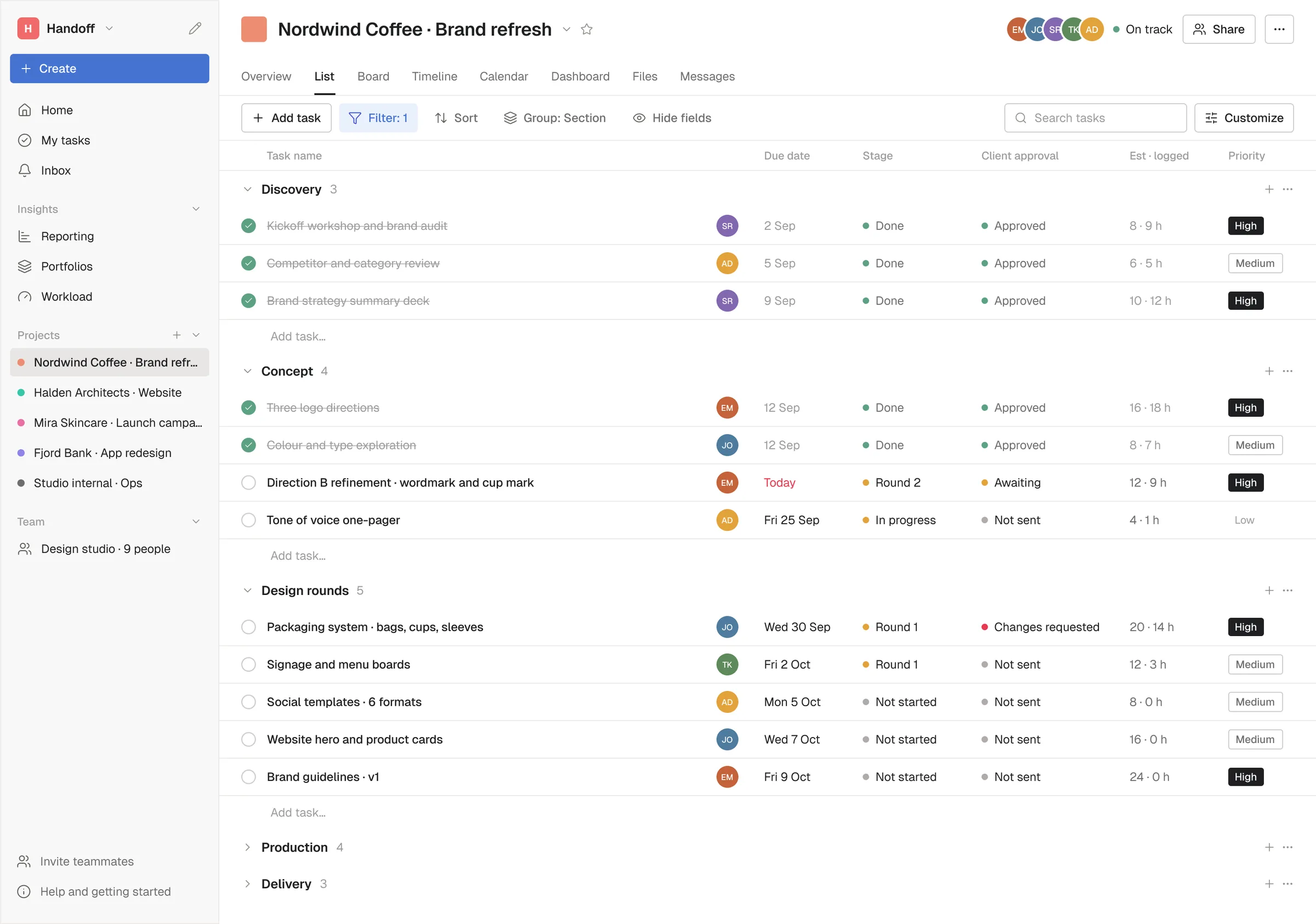The image size is (1316, 924).
Task: Uncheck Three logo directions task
Action: coord(248,407)
